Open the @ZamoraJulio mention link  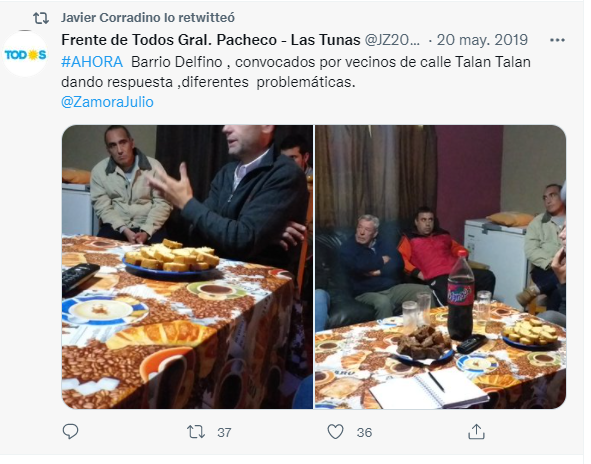point(107,102)
